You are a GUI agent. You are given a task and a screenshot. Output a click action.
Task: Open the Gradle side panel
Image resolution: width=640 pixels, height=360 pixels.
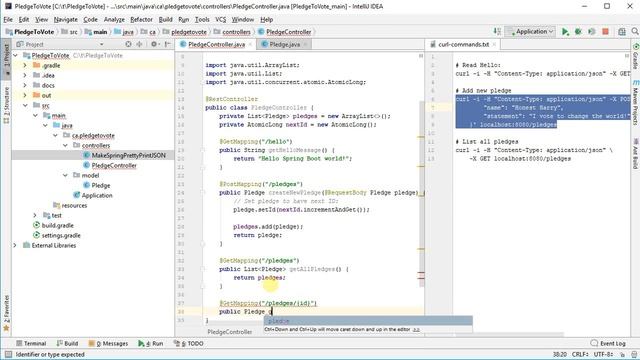point(636,57)
